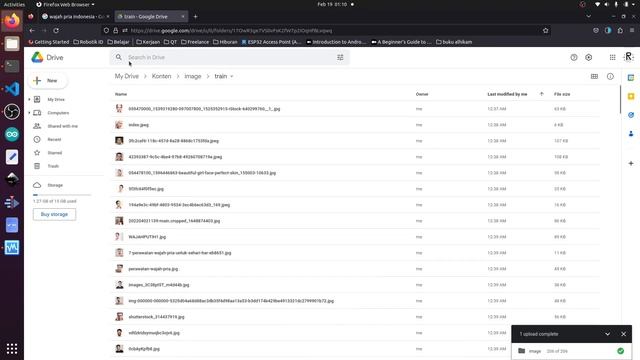Click the search options filter icon
Image resolution: width=640 pixels, height=360 pixels.
point(340,58)
